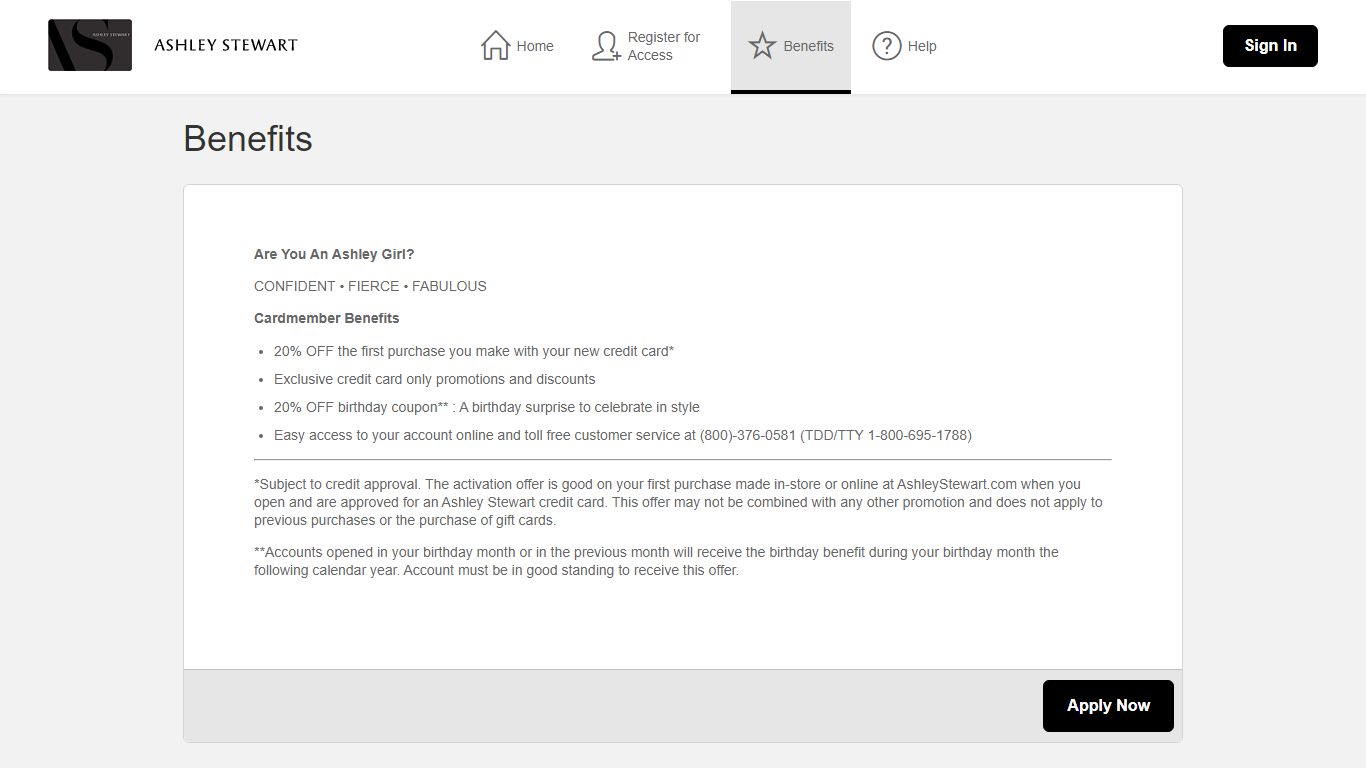Click the CONFIDENT • FIERCE • FABULOUS tagline
The image size is (1366, 768).
point(370,286)
